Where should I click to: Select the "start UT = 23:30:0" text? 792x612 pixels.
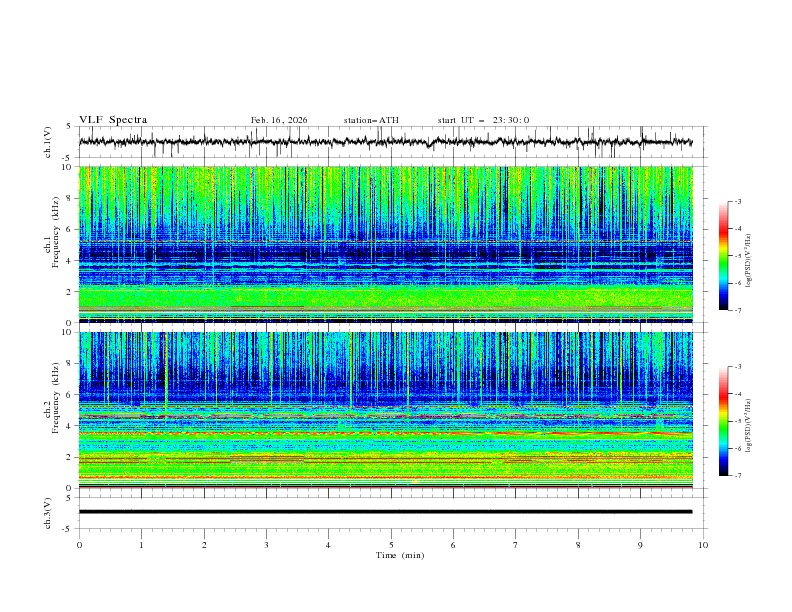click(483, 120)
